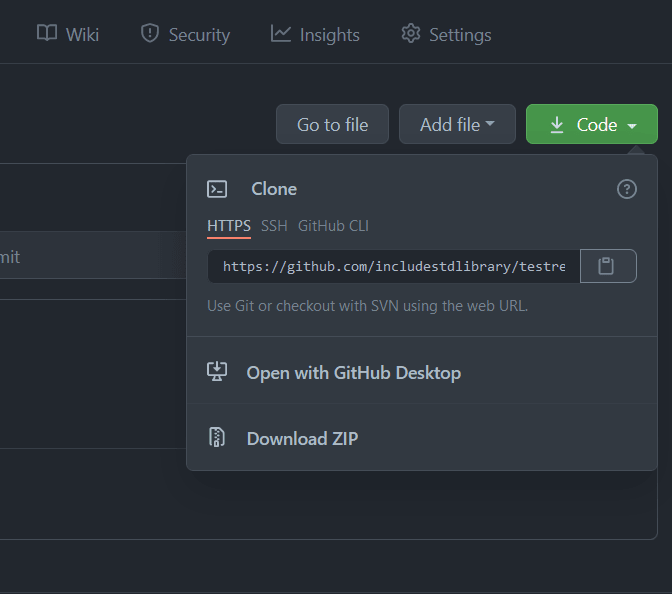Click the Wiki book icon
The width and height of the screenshot is (672, 594).
click(x=47, y=33)
